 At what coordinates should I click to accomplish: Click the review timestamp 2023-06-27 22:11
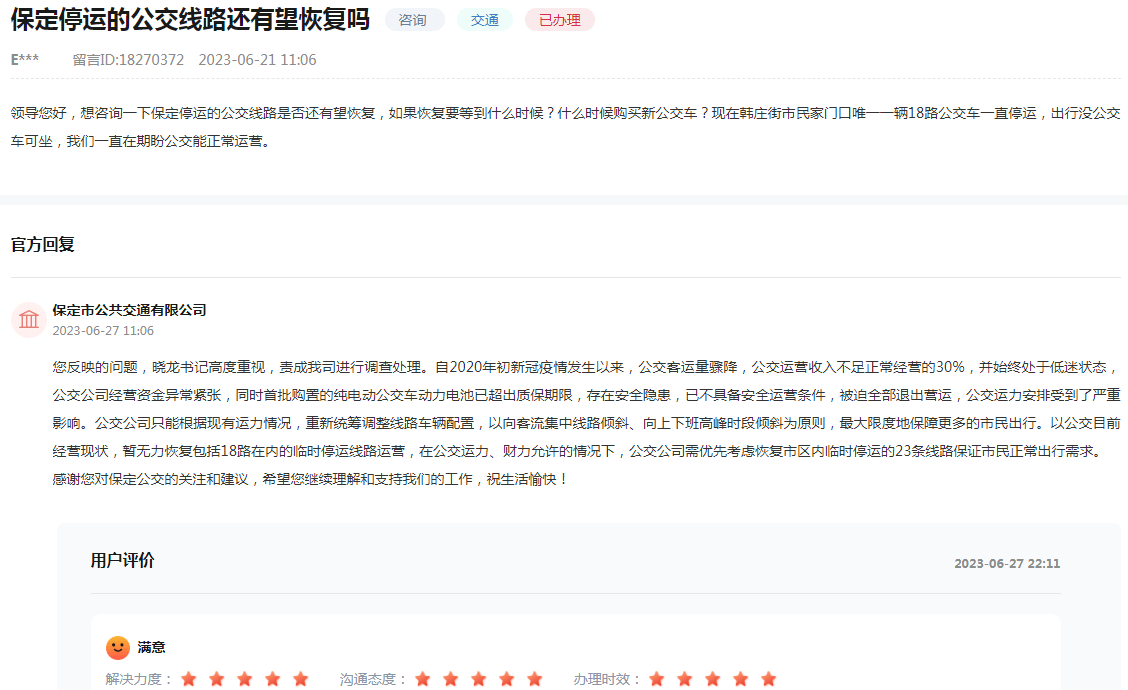click(1007, 563)
